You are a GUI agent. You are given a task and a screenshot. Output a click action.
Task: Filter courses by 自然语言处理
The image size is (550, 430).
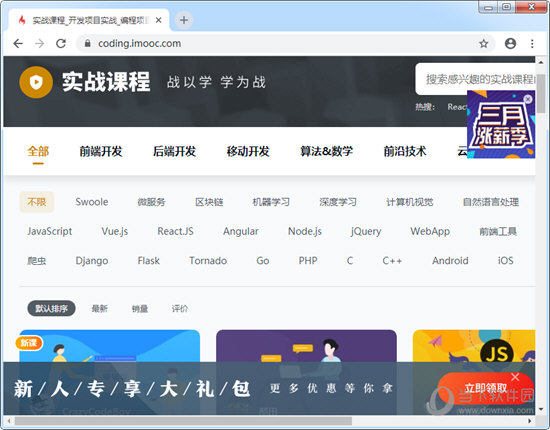(x=491, y=202)
